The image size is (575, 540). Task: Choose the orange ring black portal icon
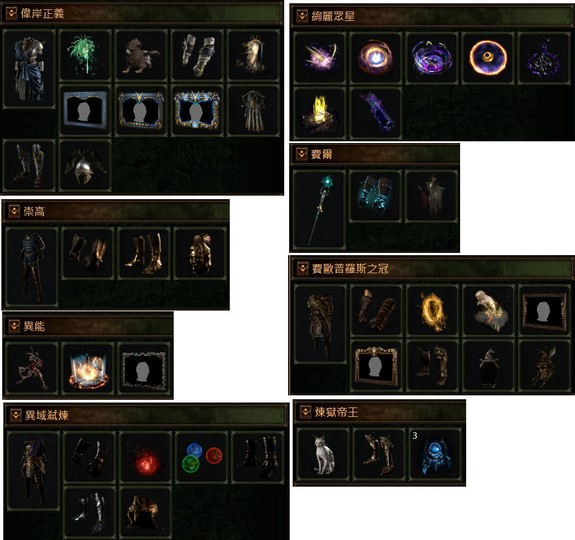point(488,58)
